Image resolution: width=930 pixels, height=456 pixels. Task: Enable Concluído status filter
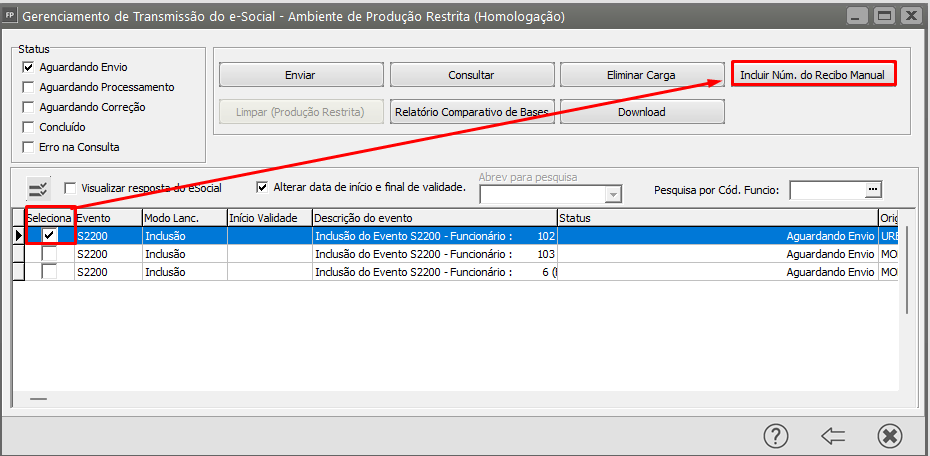27,127
